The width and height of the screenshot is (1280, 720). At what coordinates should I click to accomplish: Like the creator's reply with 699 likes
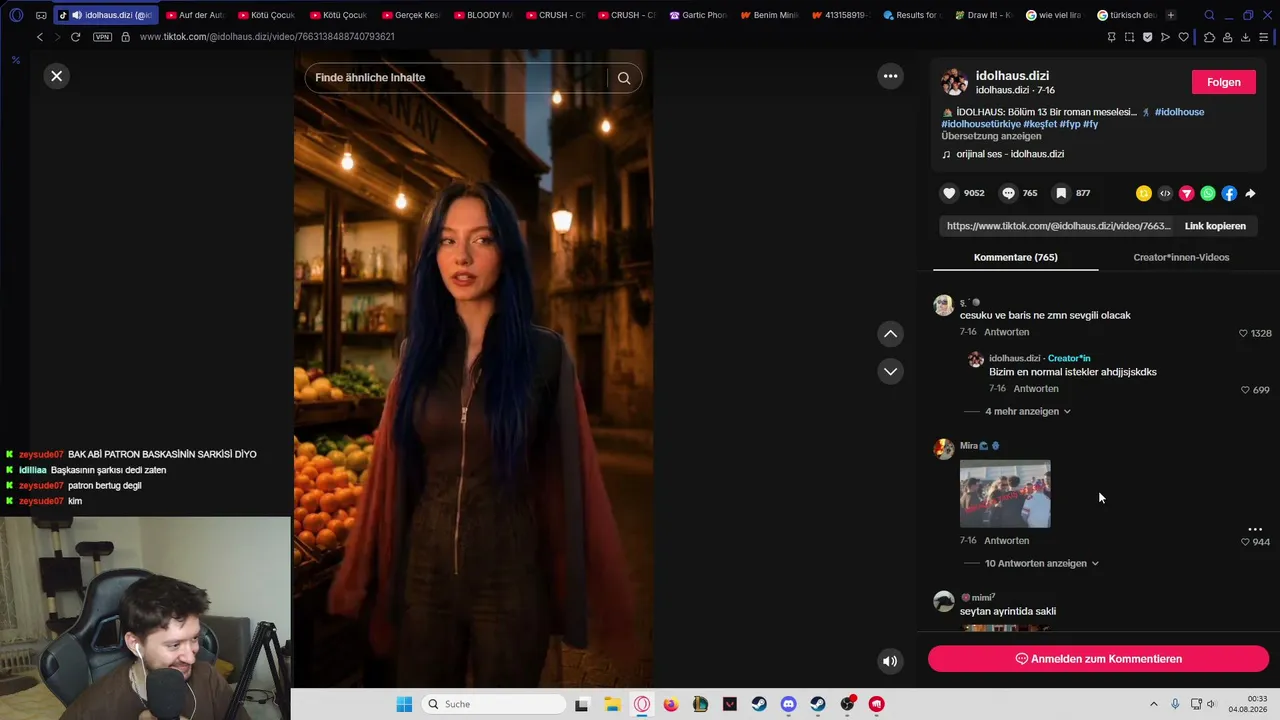[1246, 390]
